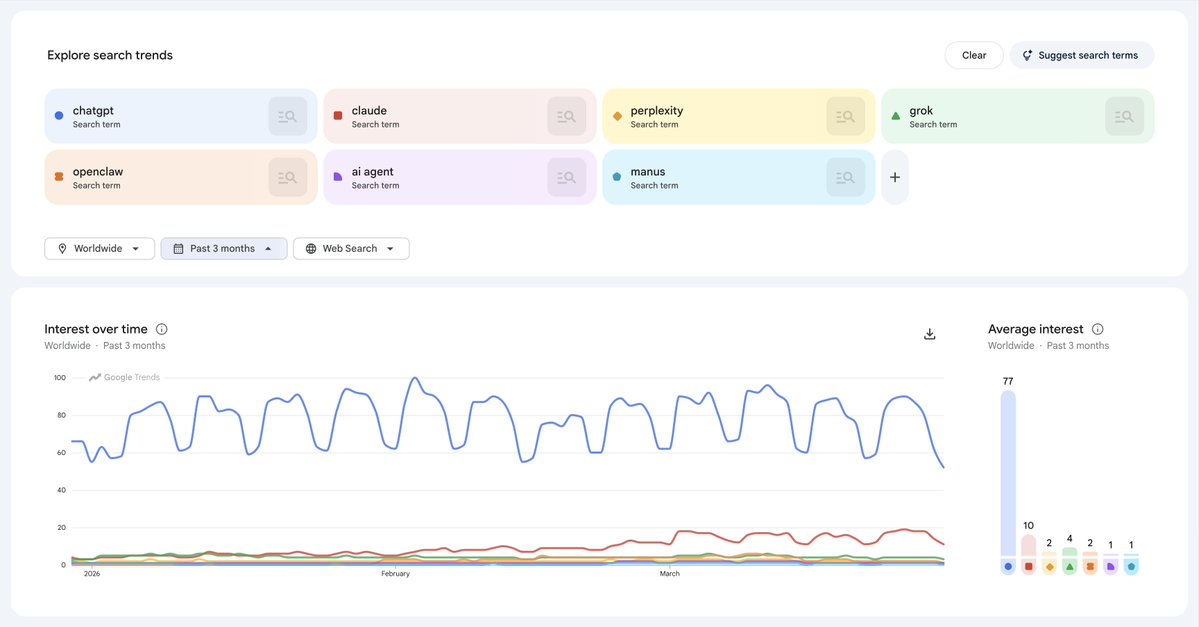
Task: Click the '77' value above chatgpt bar
Action: (x=1008, y=381)
